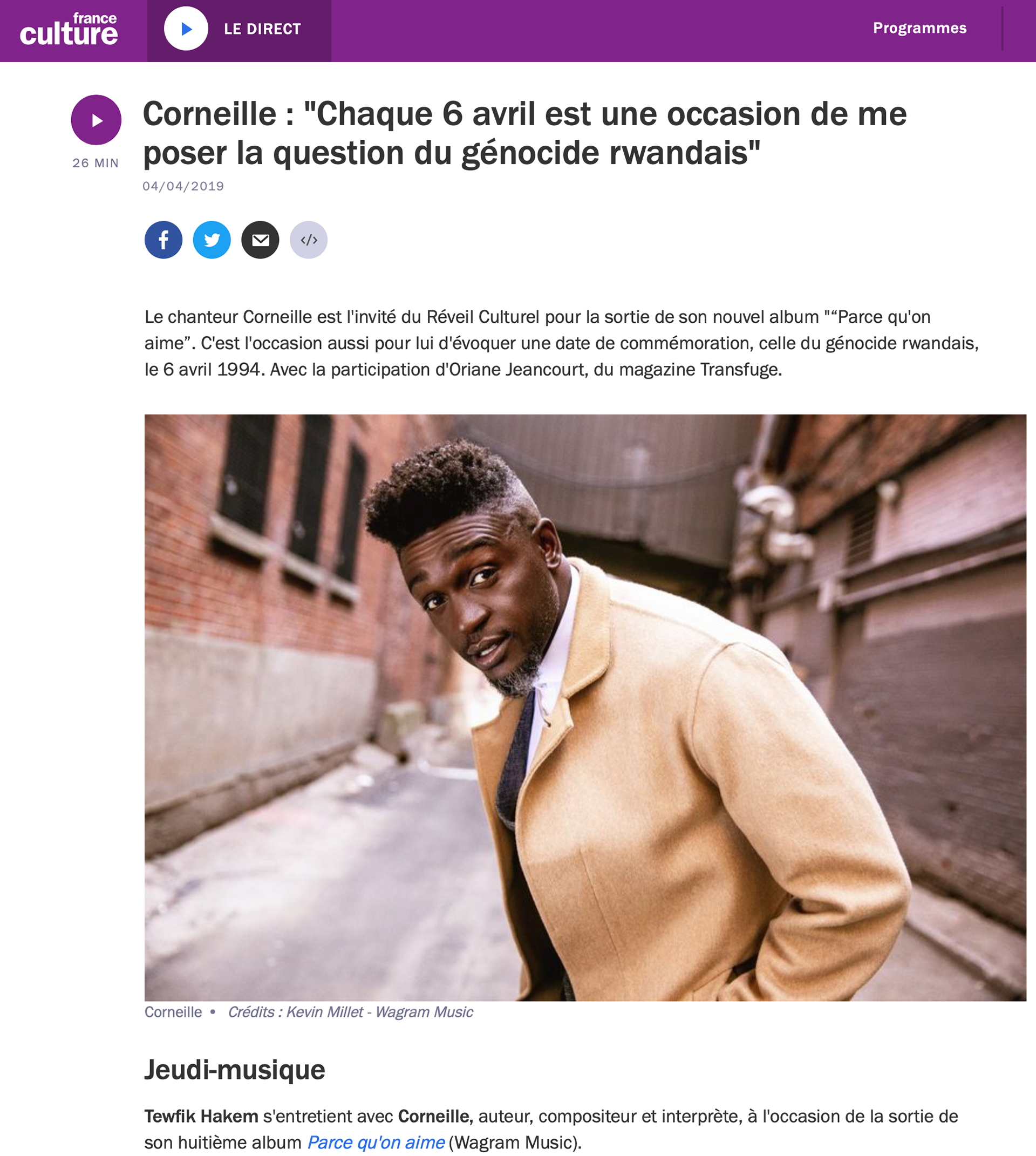
Task: Follow the Parce qu'on aime album link
Action: tap(376, 1142)
